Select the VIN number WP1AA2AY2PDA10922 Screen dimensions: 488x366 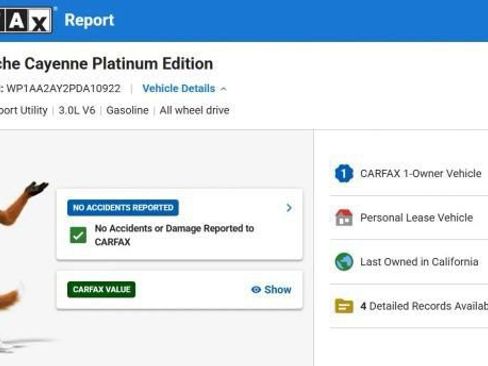pyautogui.click(x=63, y=88)
